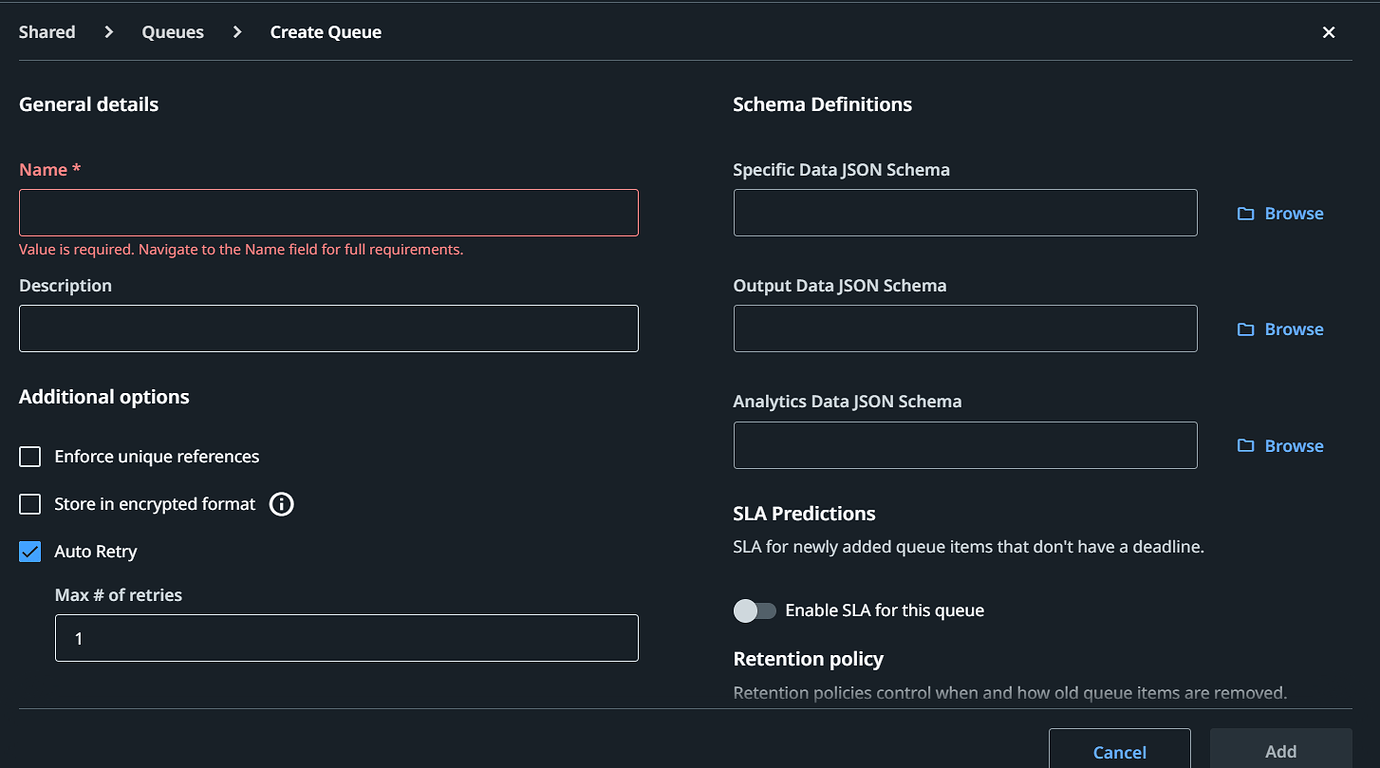1380x768 pixels.
Task: Click chevron between Shared and Queues
Action: (109, 32)
